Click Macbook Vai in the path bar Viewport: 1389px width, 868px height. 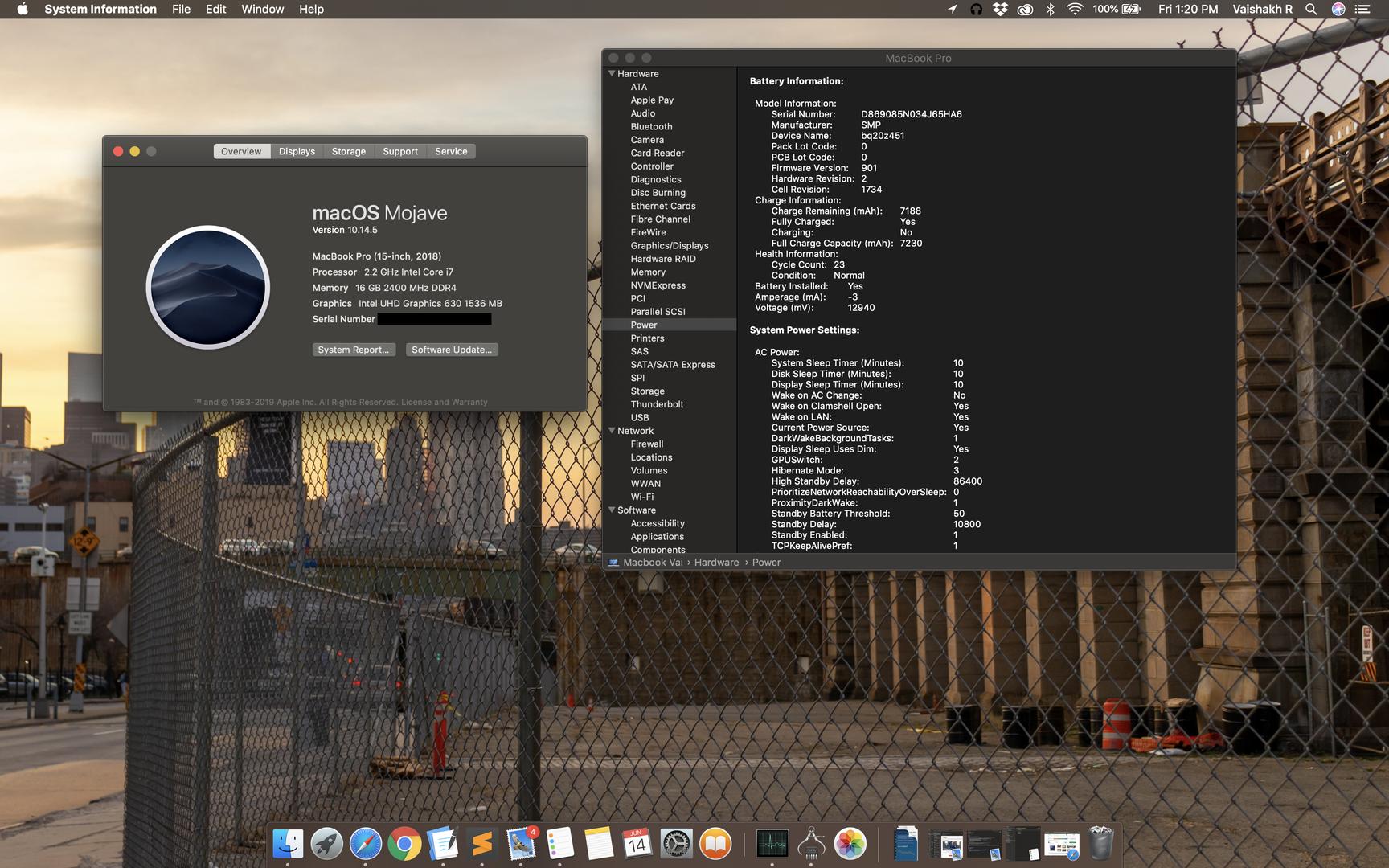pyautogui.click(x=653, y=562)
